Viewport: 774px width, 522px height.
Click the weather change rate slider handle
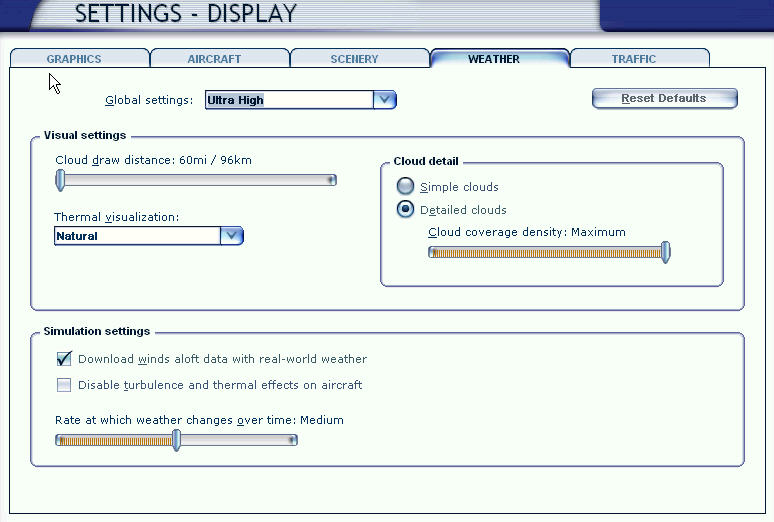click(x=177, y=440)
